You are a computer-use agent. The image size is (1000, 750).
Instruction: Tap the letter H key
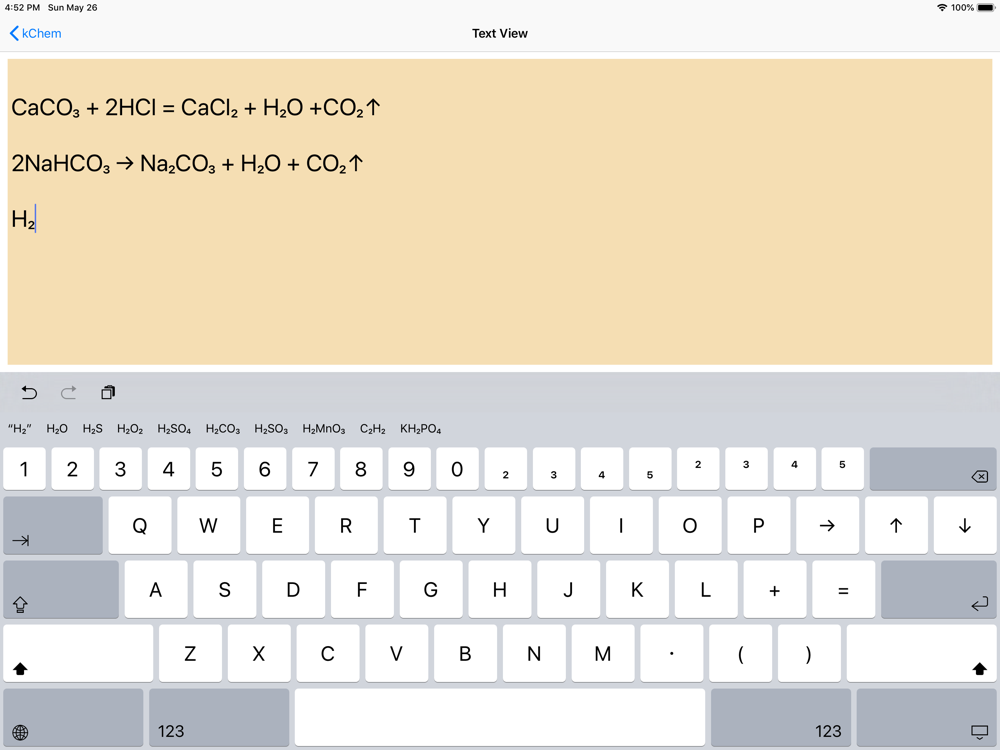click(x=499, y=589)
